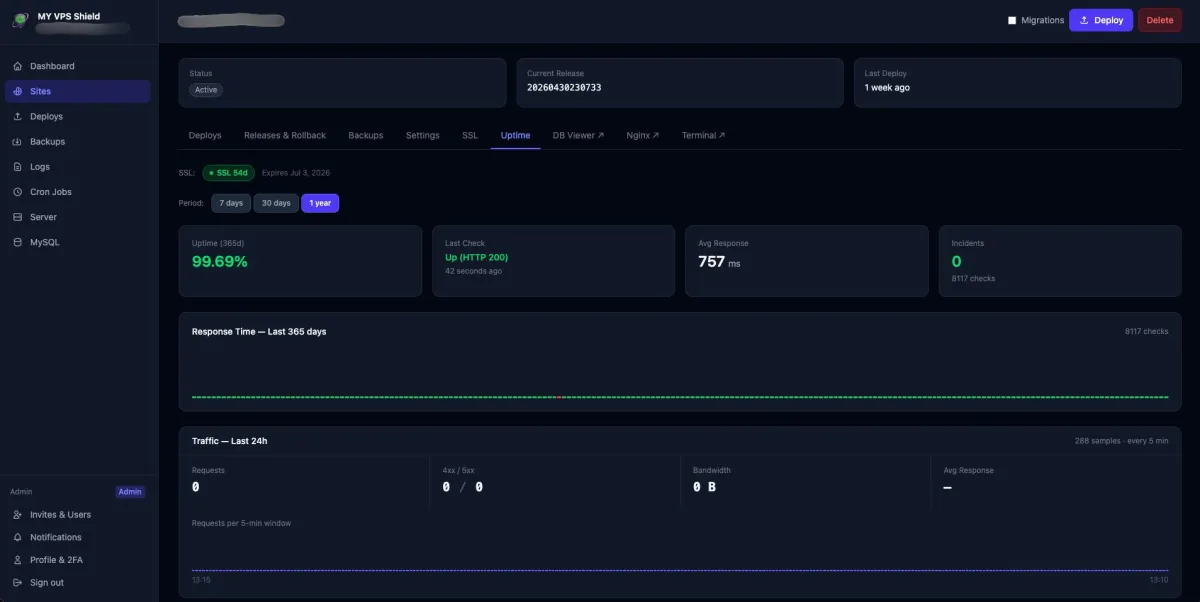
Task: Click the Cron Jobs clock icon
Action: 18,192
